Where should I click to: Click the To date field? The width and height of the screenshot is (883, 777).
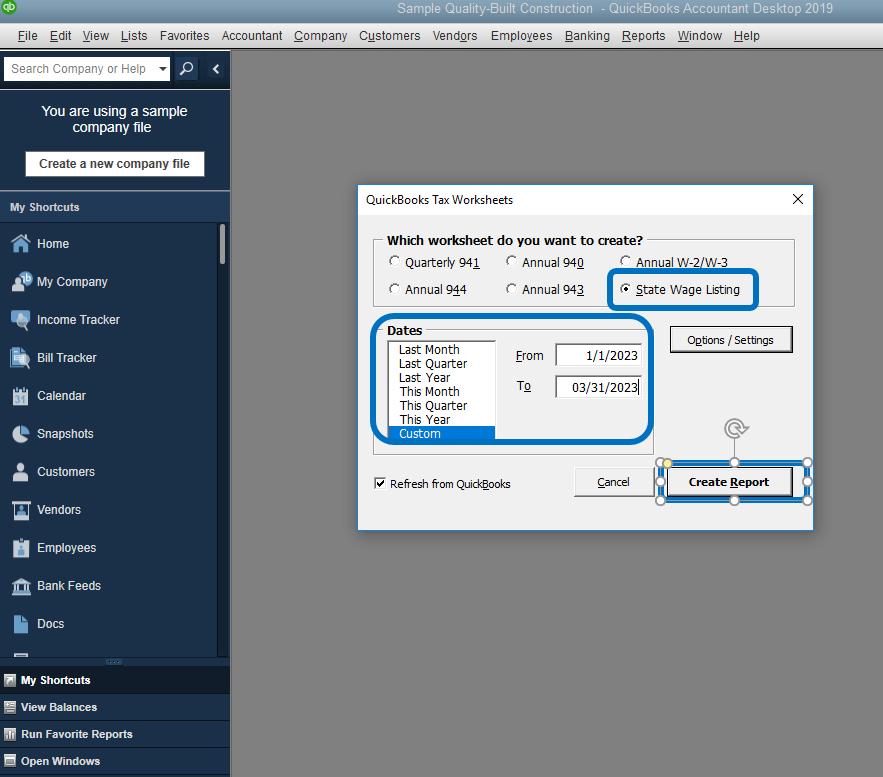pos(598,387)
